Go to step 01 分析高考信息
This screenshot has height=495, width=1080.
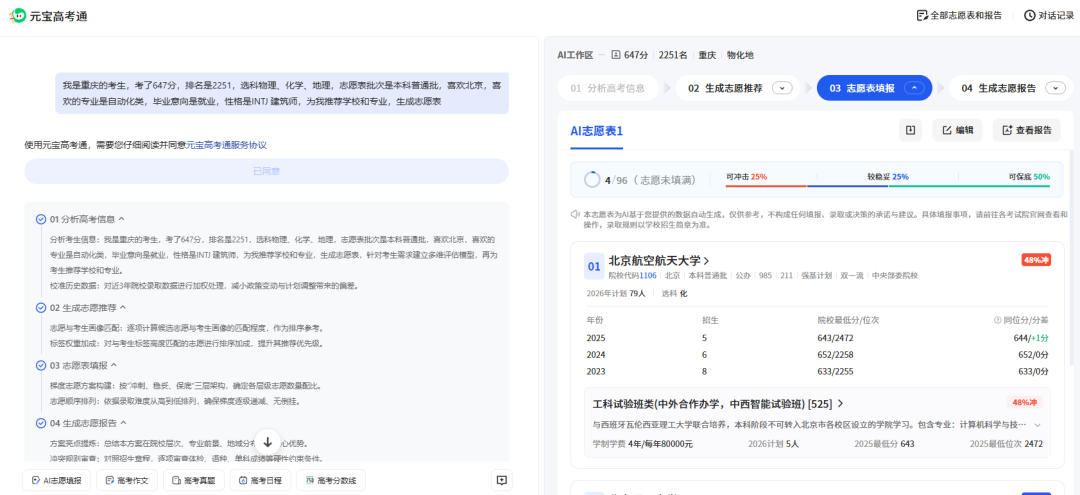(x=607, y=88)
